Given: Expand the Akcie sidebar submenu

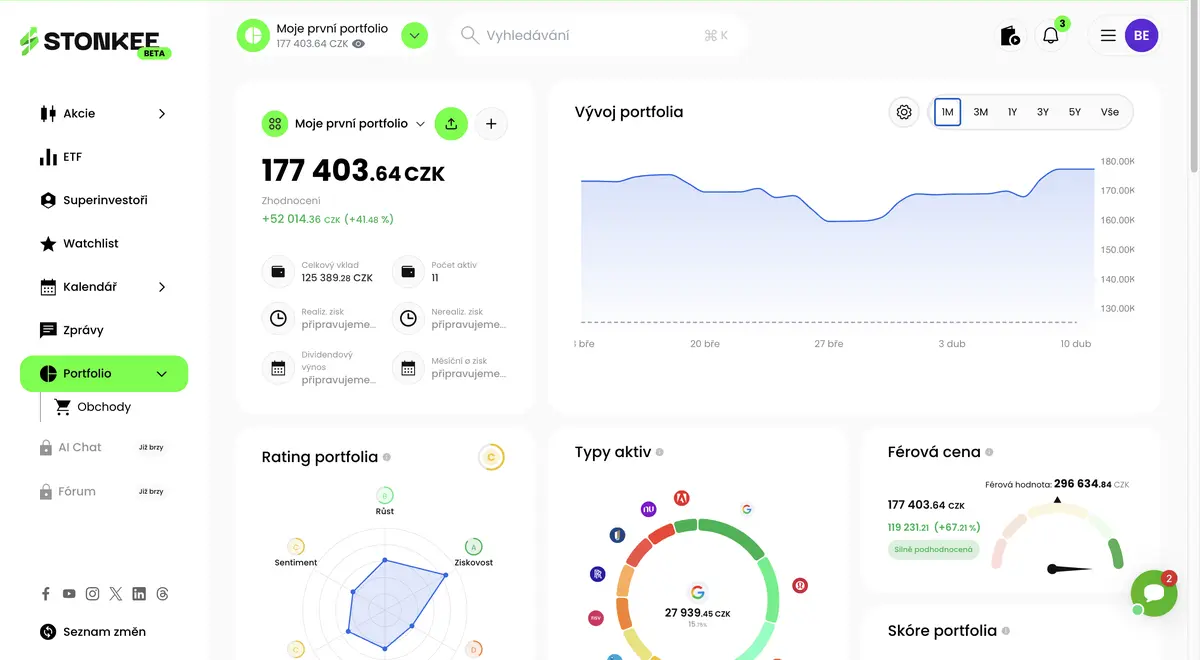Looking at the screenshot, I should (162, 114).
